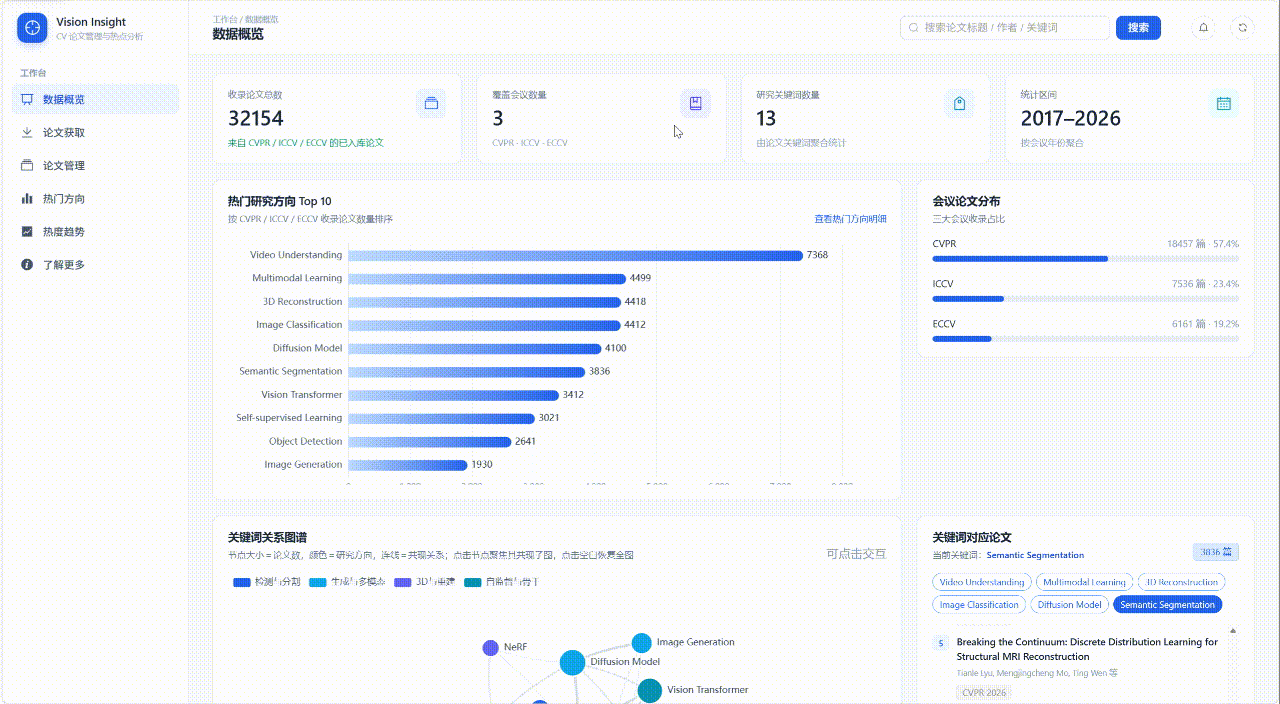
Task: Click the refresh icon in header
Action: (x=1242, y=28)
